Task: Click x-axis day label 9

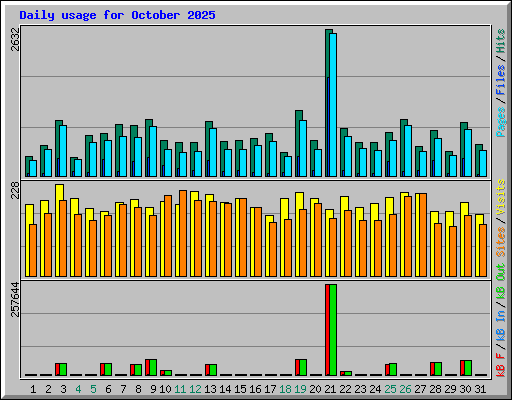Action: tap(153, 389)
